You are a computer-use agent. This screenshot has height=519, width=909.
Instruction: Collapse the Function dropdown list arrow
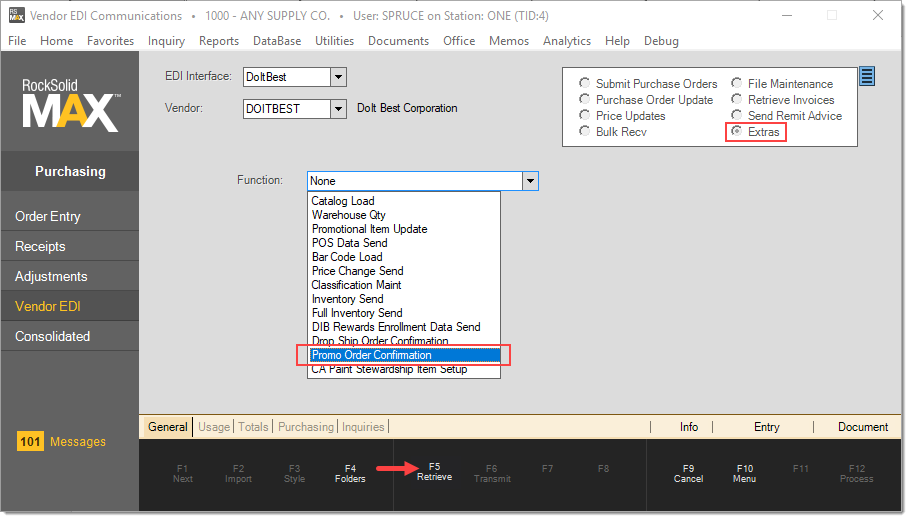point(531,181)
